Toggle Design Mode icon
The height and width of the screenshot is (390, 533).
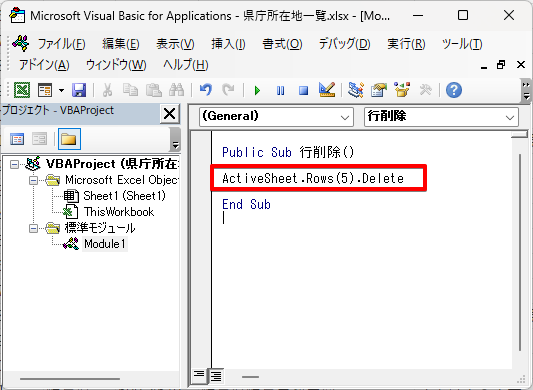coord(327,90)
